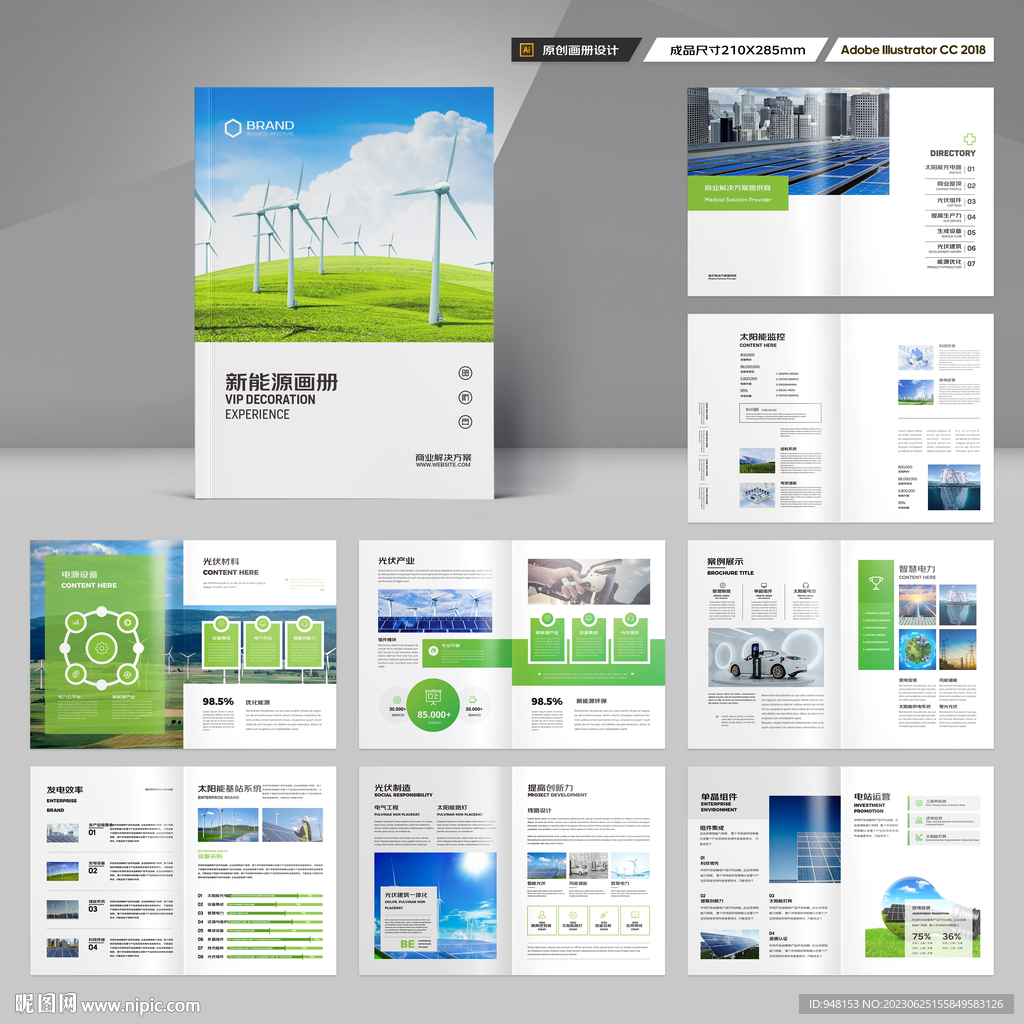The width and height of the screenshot is (1024, 1024).
Task: Select directory entry 提高生产力 04
Action: [953, 217]
